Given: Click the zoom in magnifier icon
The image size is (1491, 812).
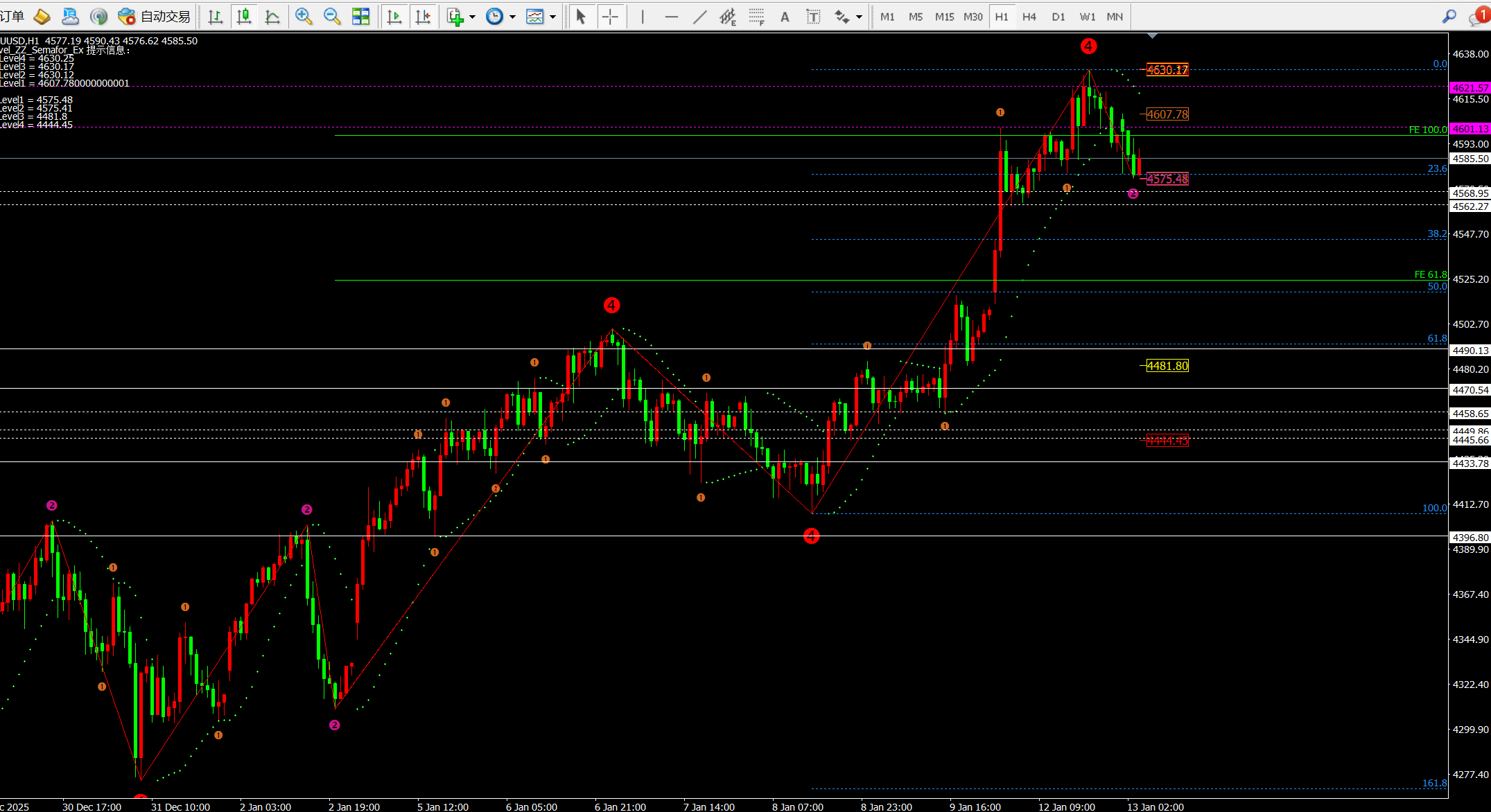Looking at the screenshot, I should [x=303, y=17].
